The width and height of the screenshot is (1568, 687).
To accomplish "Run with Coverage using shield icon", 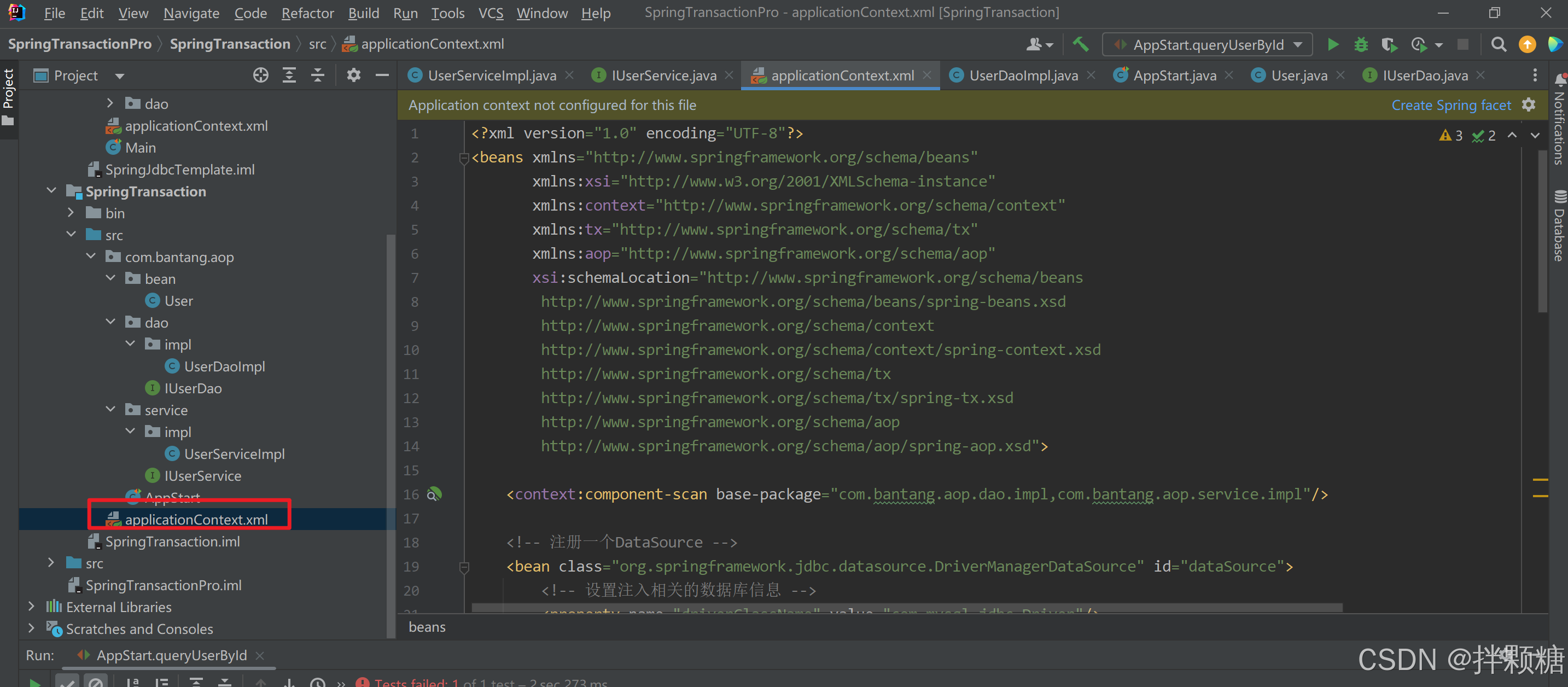I will coord(1389,44).
